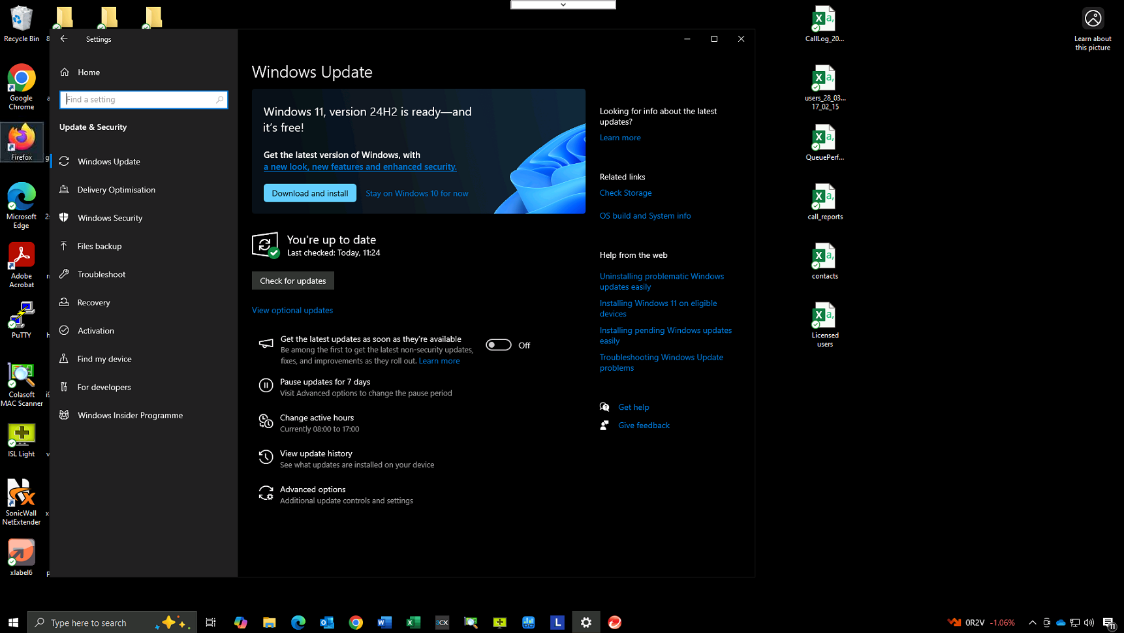Select xlabel6 desktop icon
The width and height of the screenshot is (1124, 633).
[22, 558]
